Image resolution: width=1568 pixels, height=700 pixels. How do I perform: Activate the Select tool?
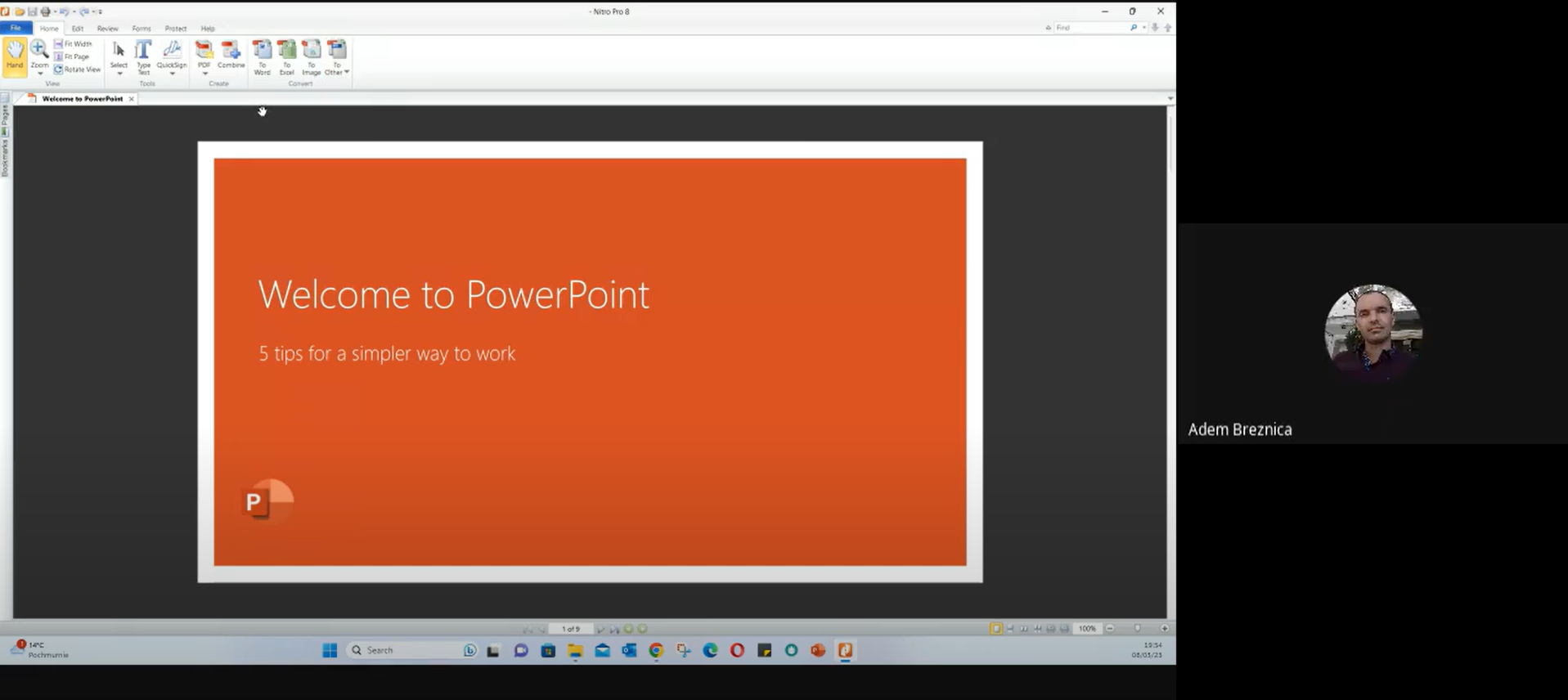[119, 53]
